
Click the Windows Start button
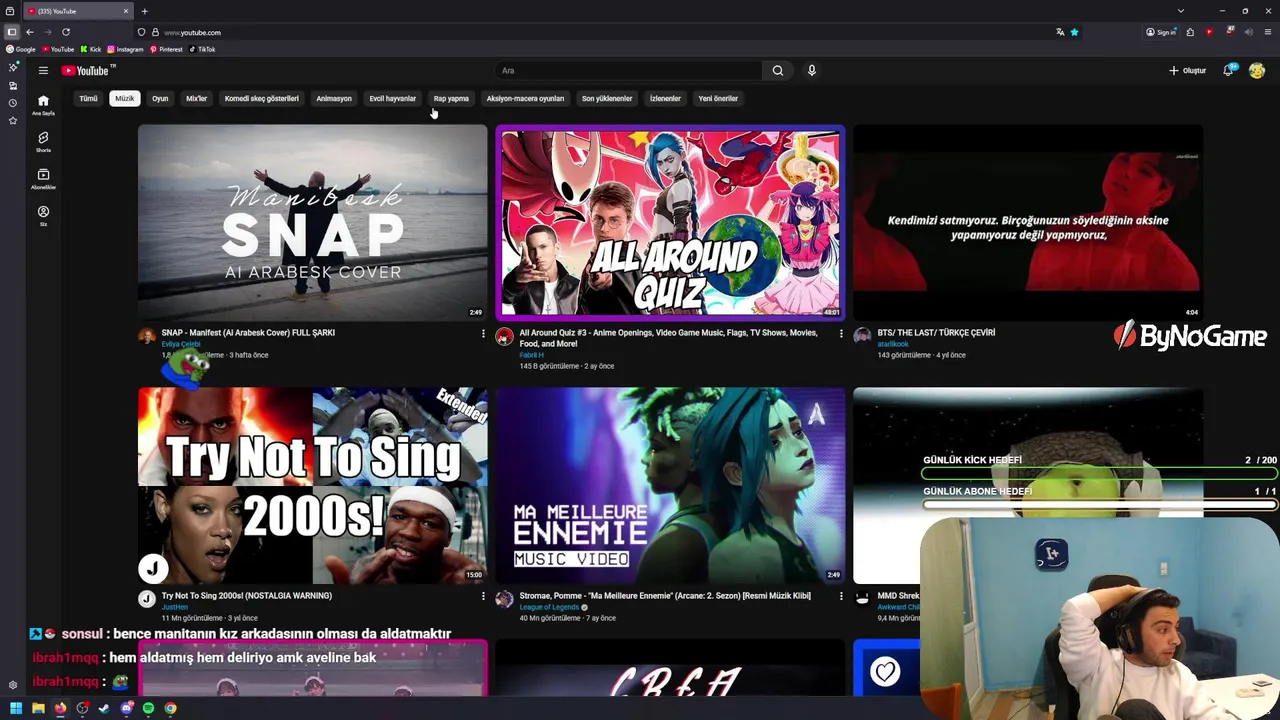tap(16, 708)
